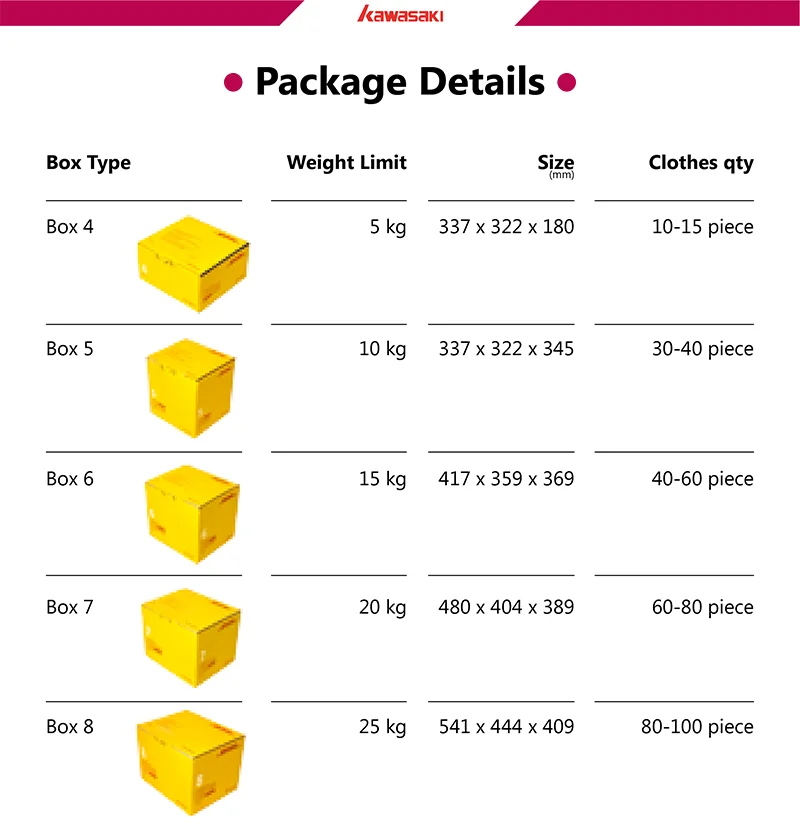
Task: Click the Clothes qty column header
Action: 700,163
